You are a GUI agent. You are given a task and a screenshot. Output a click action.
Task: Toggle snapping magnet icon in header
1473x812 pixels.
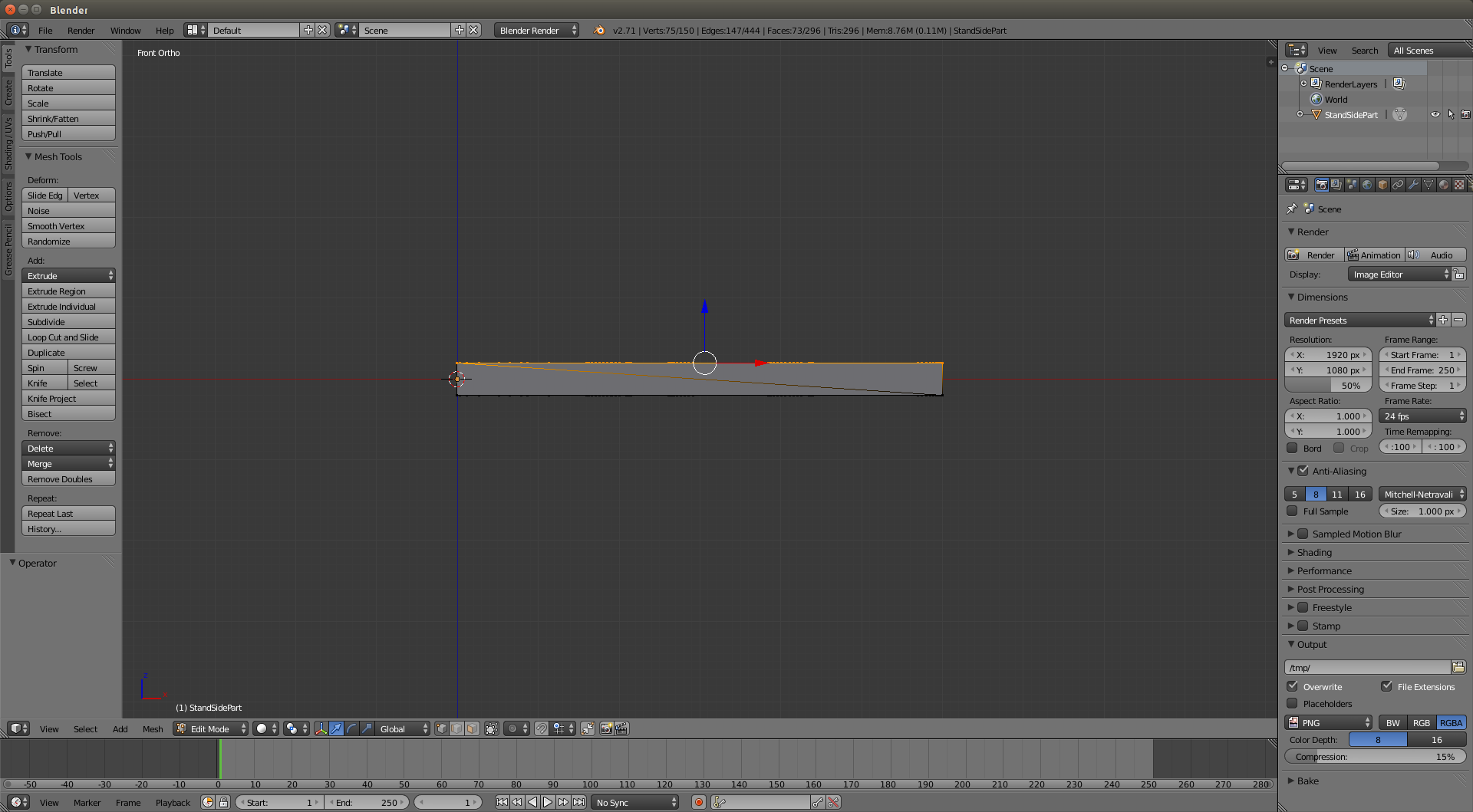pyautogui.click(x=542, y=729)
